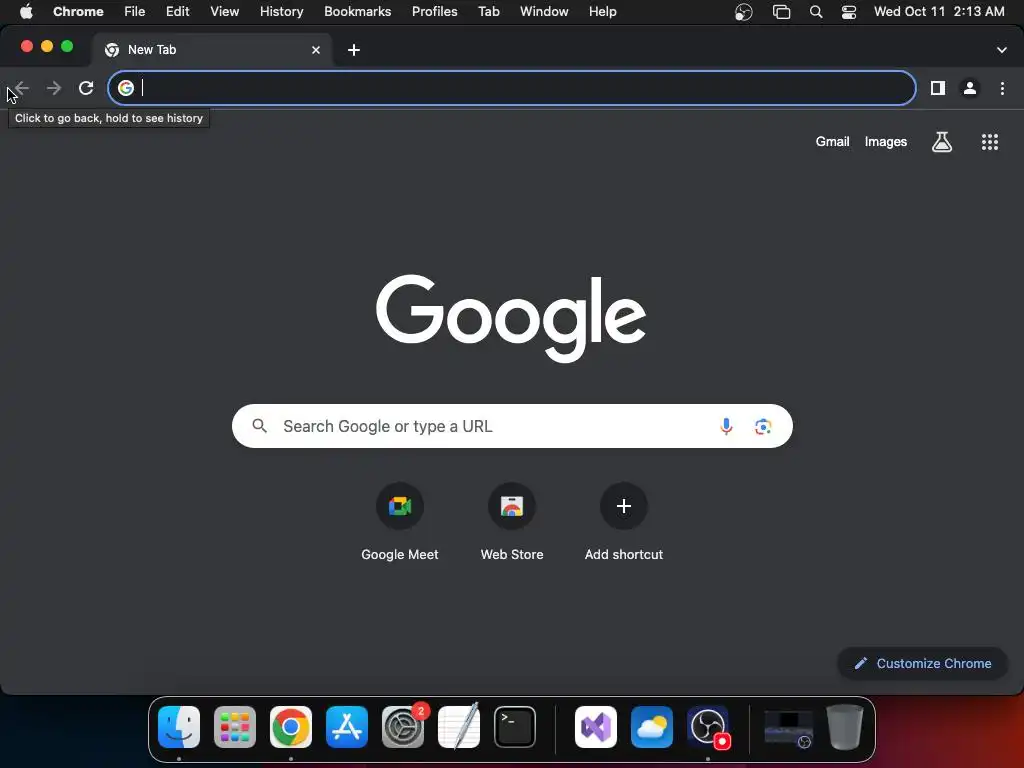Open the Bookmarks menu
The height and width of the screenshot is (768, 1024).
coord(357,11)
